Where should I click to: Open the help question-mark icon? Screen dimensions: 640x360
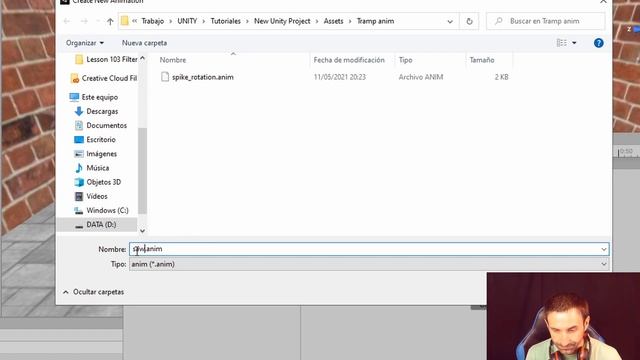tap(598, 43)
